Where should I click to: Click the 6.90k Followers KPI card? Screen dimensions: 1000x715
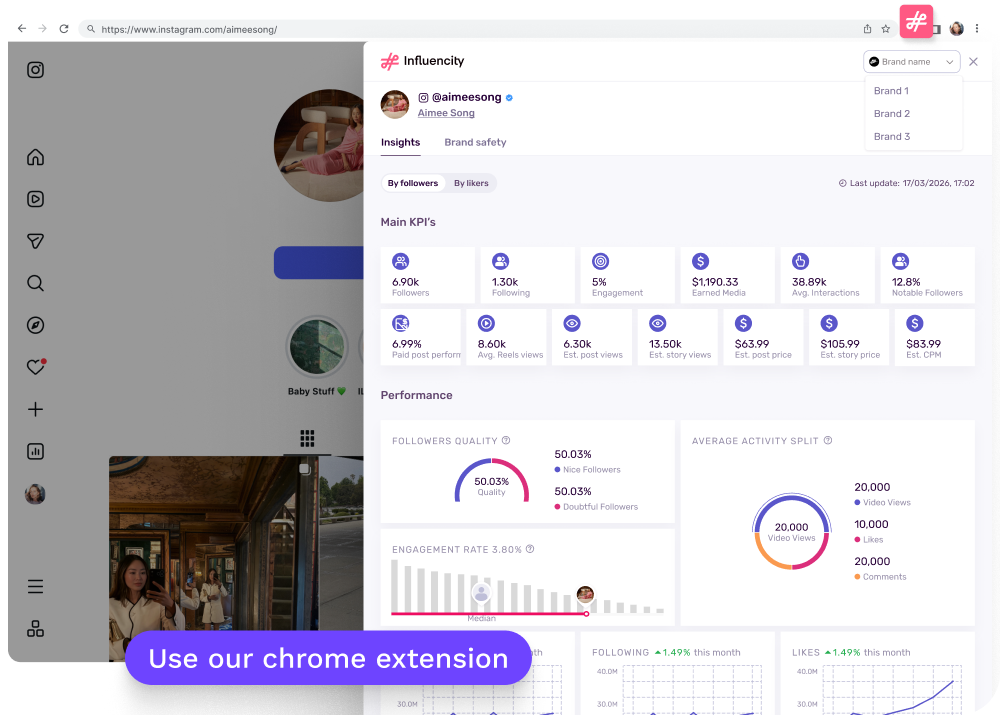coord(427,275)
